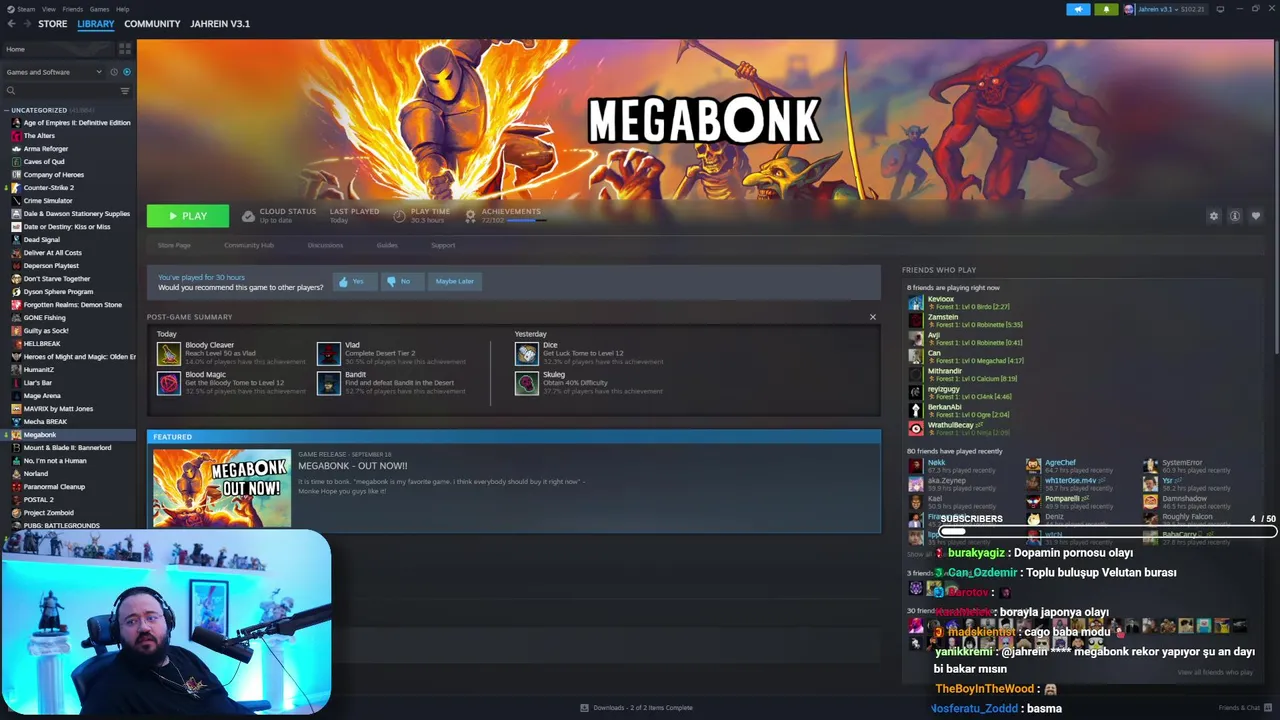Click friend Zamstein in playing list
This screenshot has width=1280, height=720.
coord(943,317)
